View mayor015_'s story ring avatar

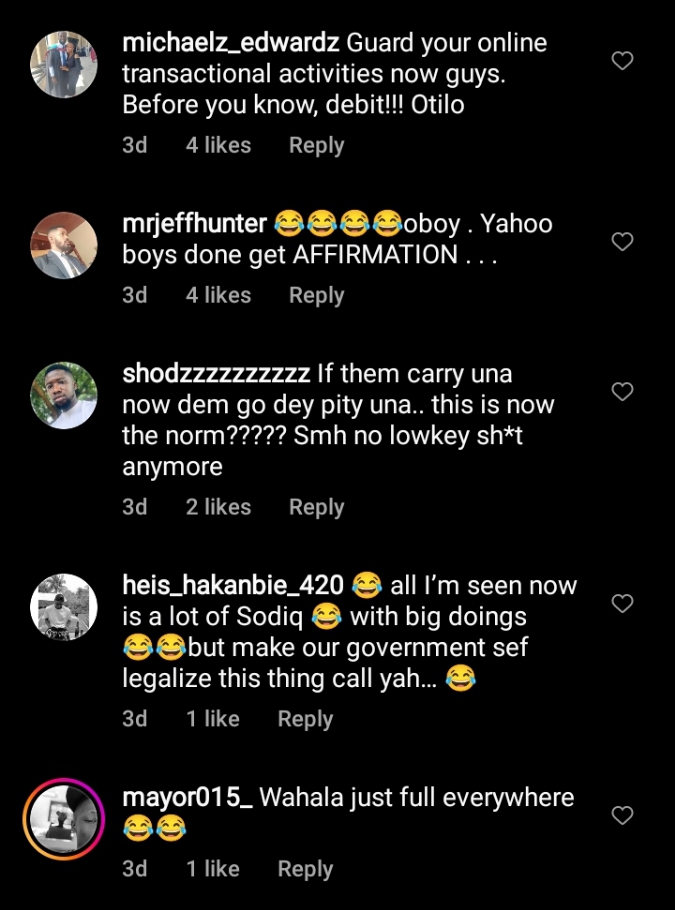click(x=64, y=819)
